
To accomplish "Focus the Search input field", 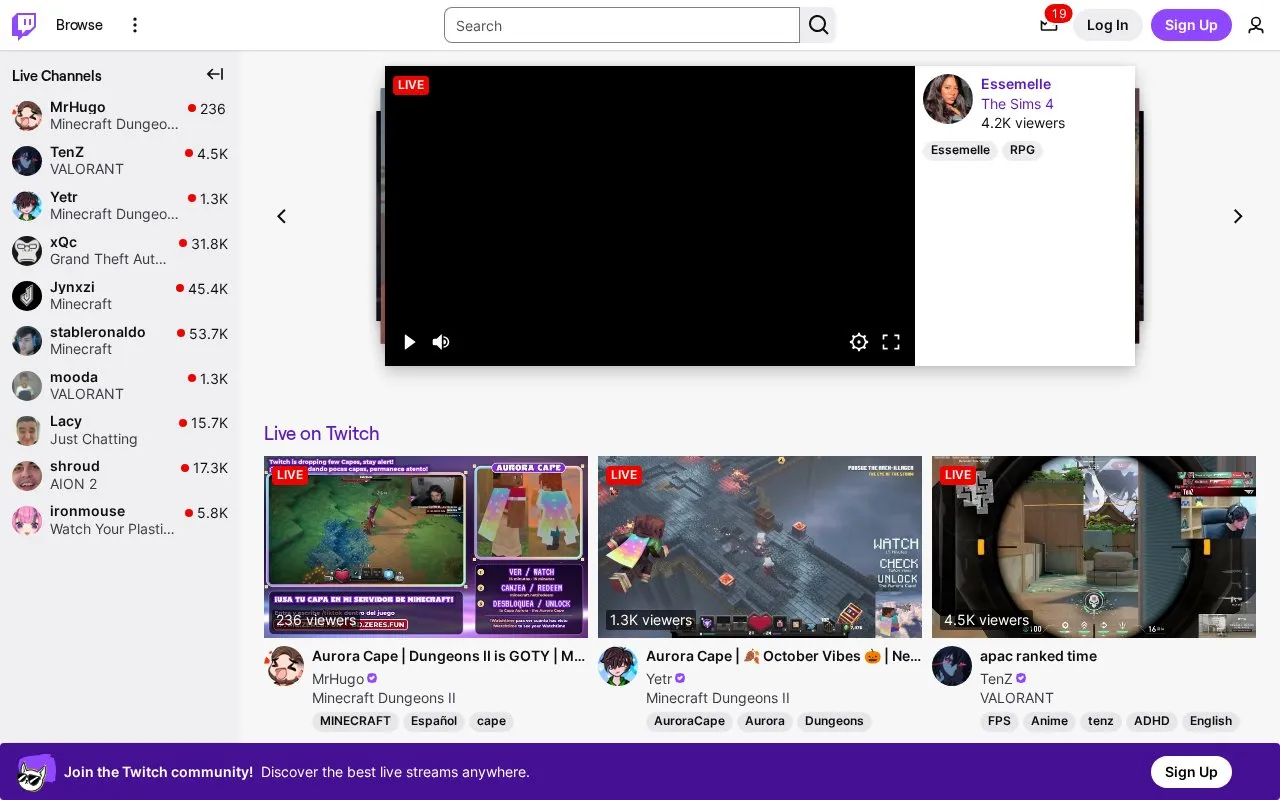I will (622, 25).
